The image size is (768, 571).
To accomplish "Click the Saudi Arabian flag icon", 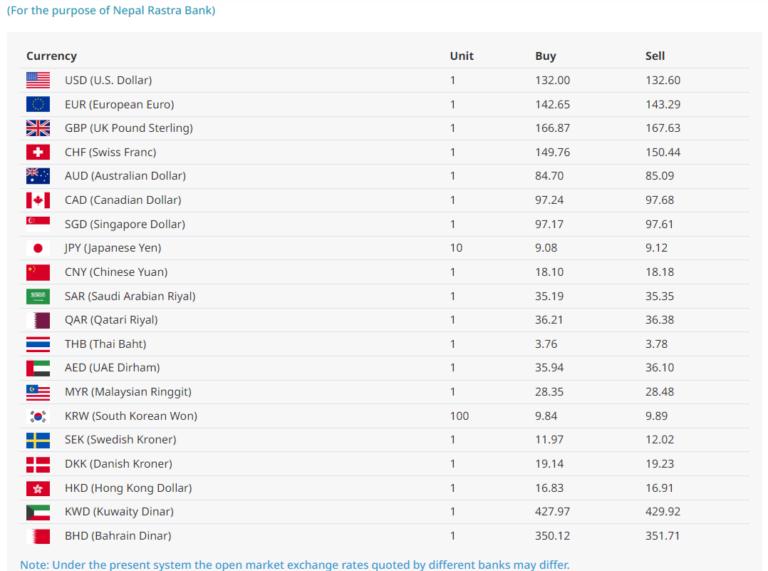I will [x=38, y=296].
